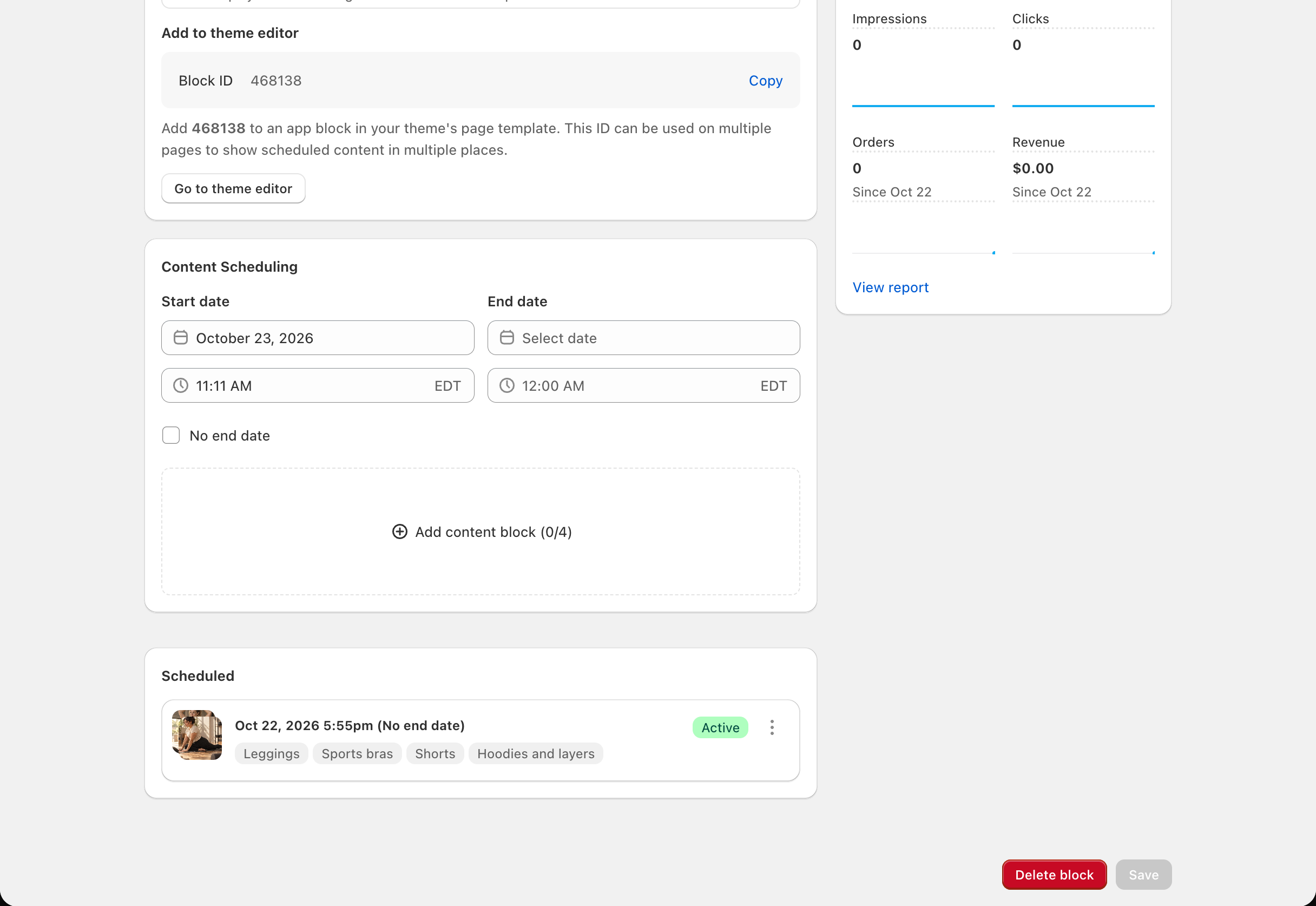Click the Revenue metric label

coord(1038,142)
